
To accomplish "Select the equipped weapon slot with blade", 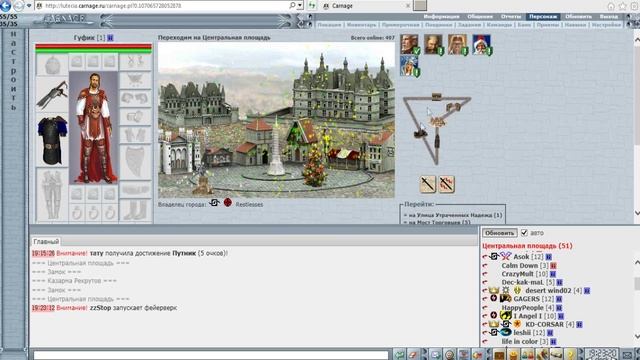I will point(52,95).
